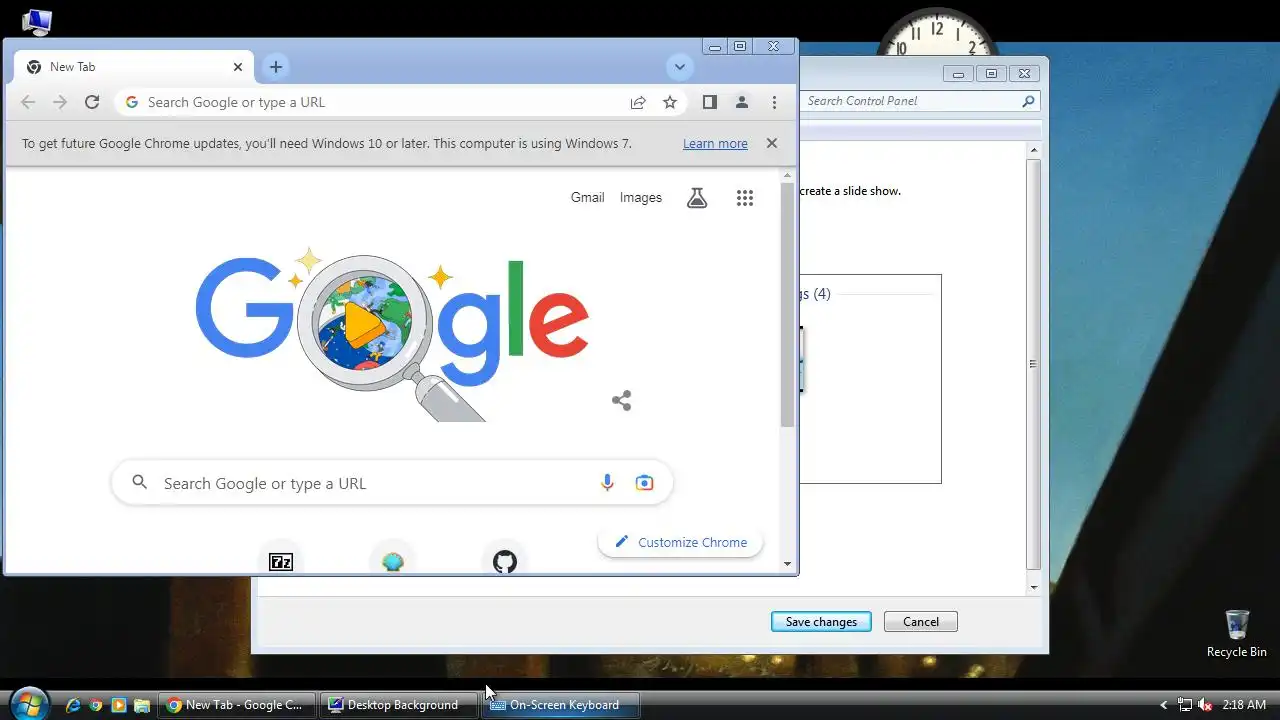Click the muted volume tray icon
Screen dimensions: 1280x720
(1205, 705)
